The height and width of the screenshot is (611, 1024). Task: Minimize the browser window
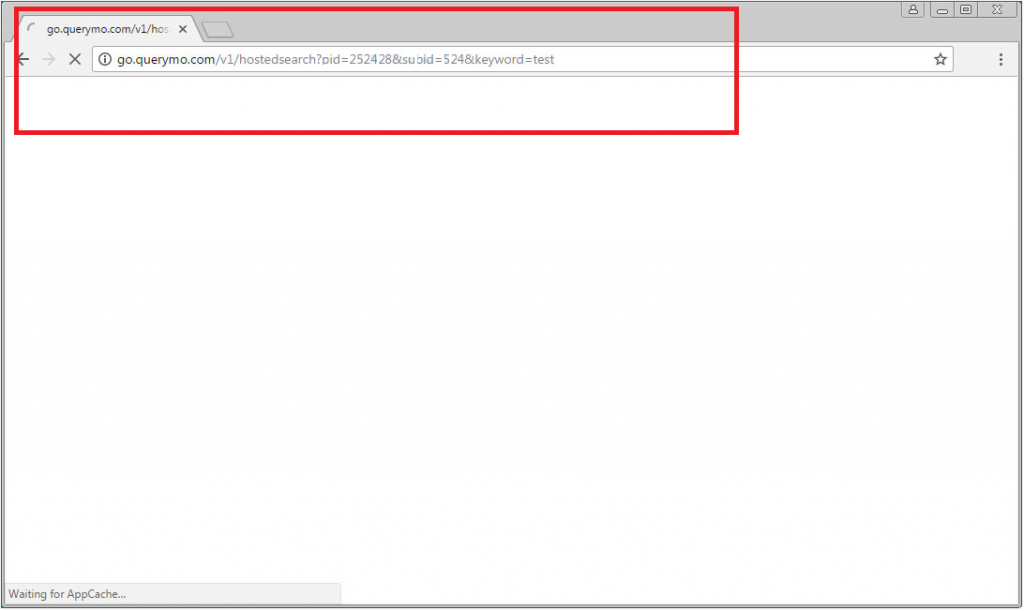coord(942,9)
